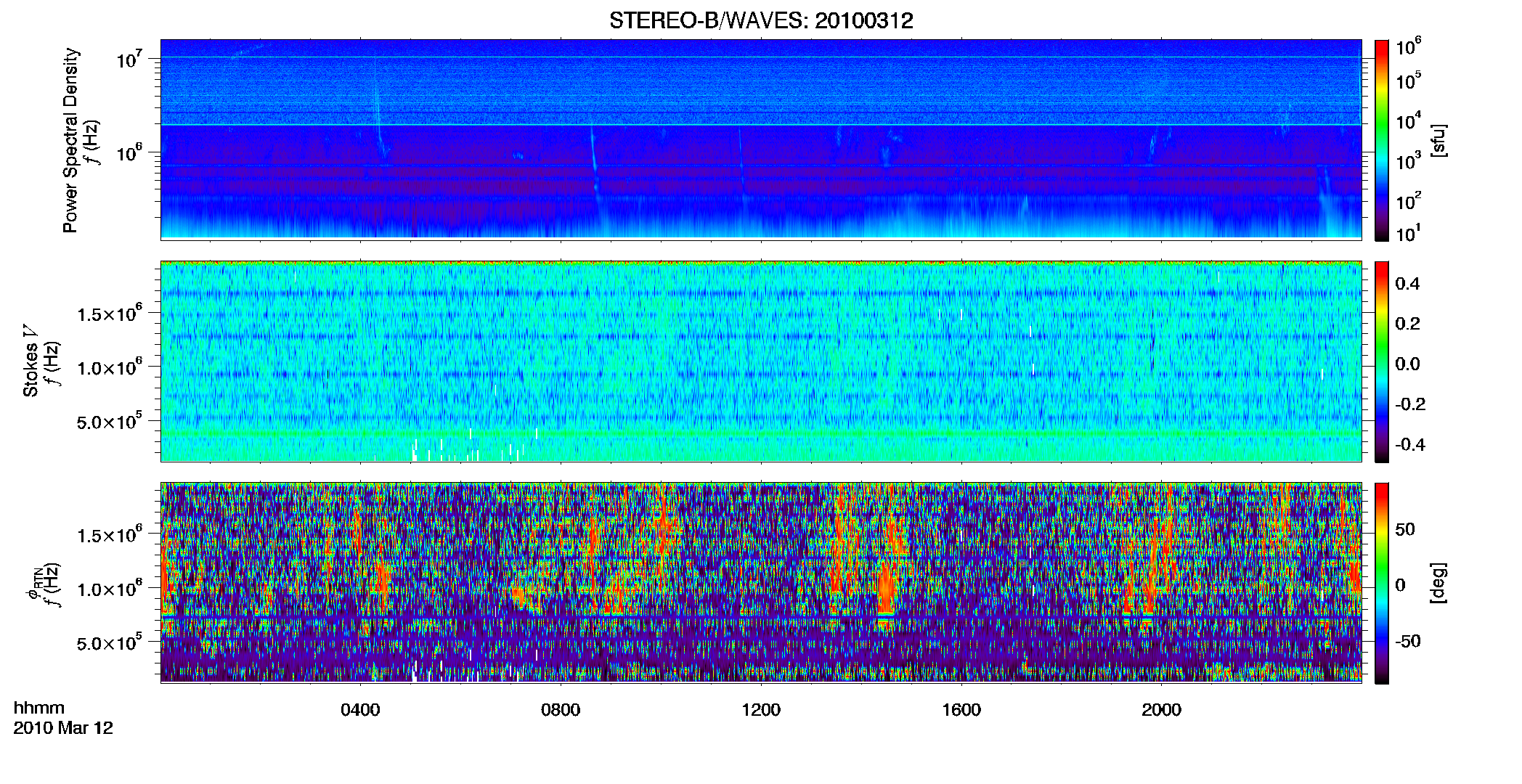Click the 2000 time tick label

pos(1161,710)
